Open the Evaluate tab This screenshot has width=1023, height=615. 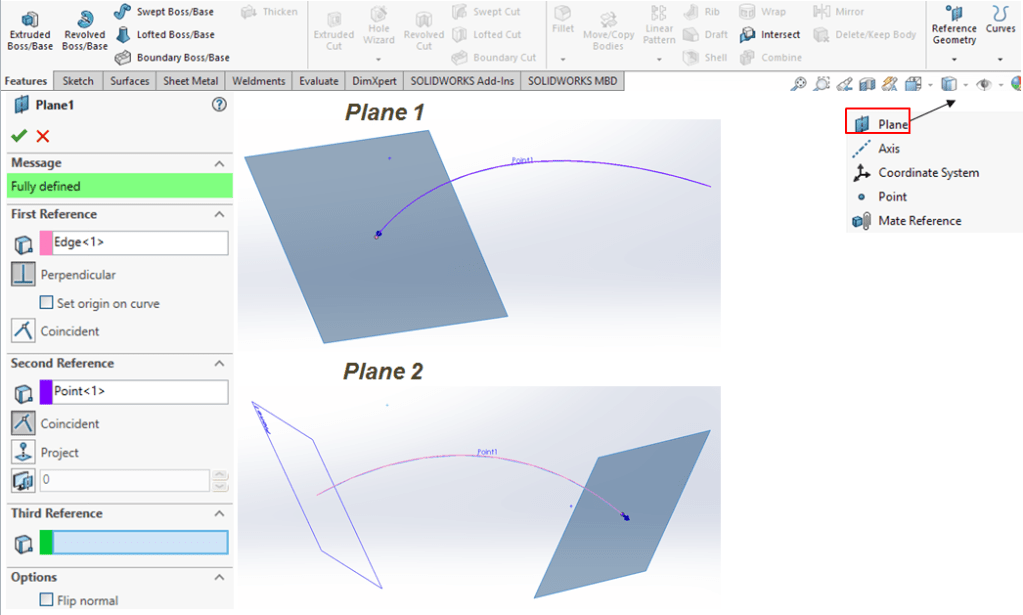pyautogui.click(x=318, y=81)
